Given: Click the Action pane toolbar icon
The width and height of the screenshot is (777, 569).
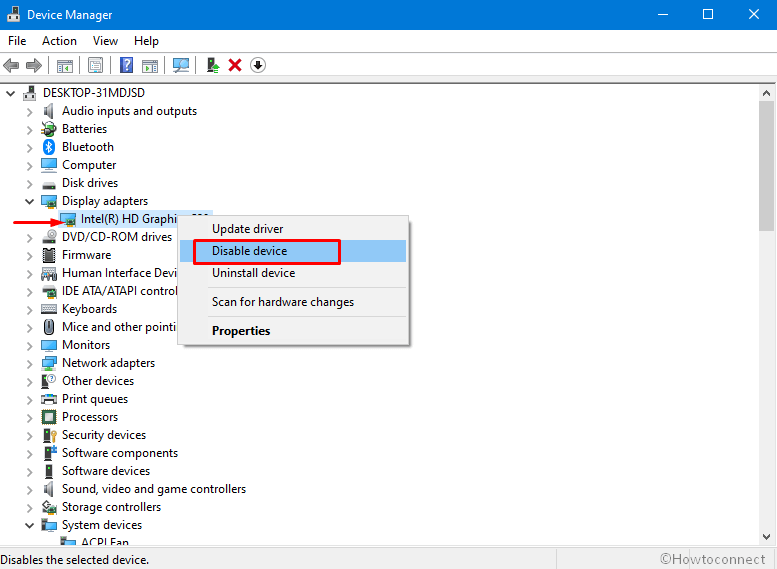Looking at the screenshot, I should coord(150,65).
